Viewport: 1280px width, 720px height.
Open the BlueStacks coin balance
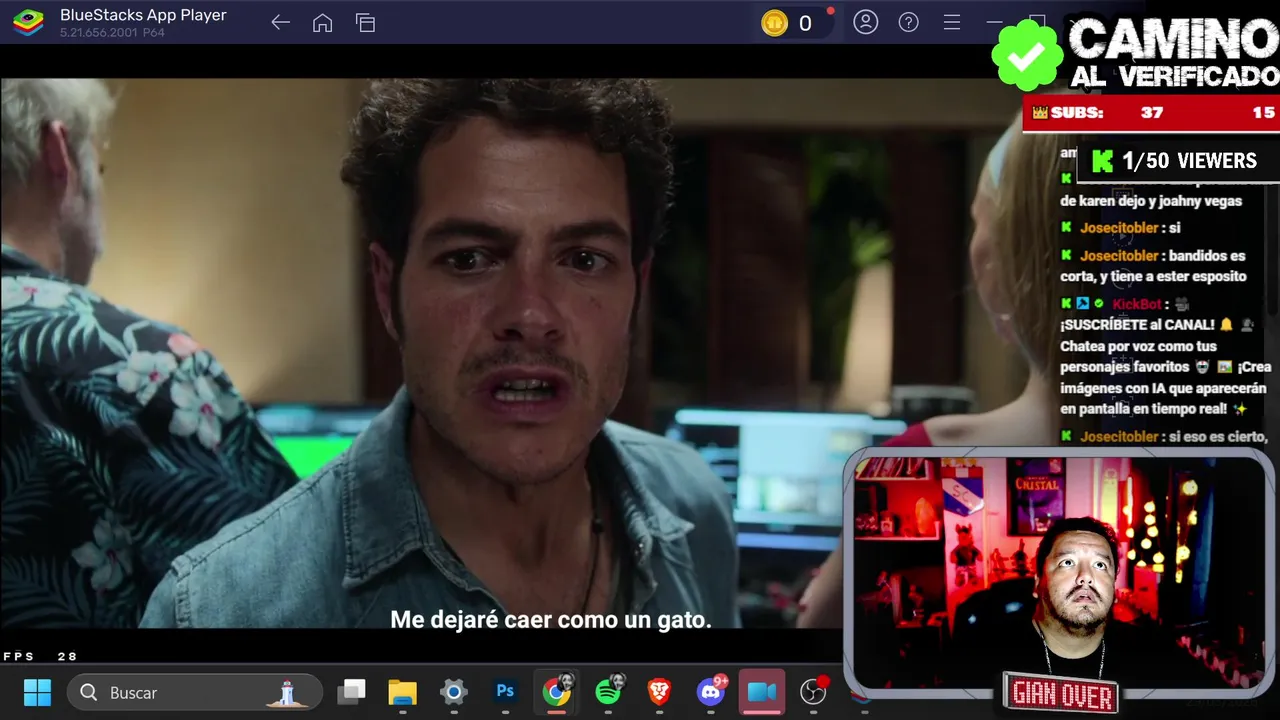788,23
